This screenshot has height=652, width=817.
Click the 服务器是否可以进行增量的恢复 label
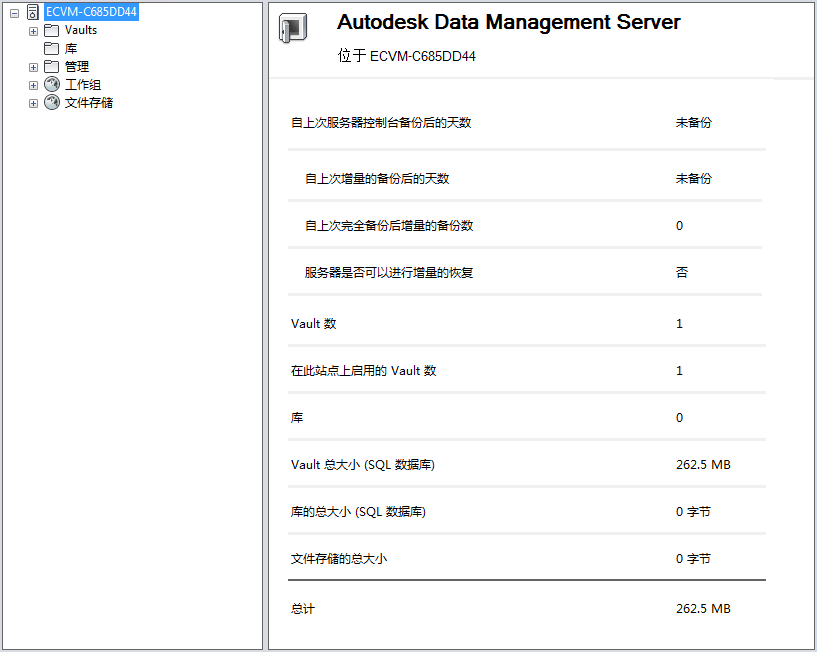pyautogui.click(x=389, y=273)
